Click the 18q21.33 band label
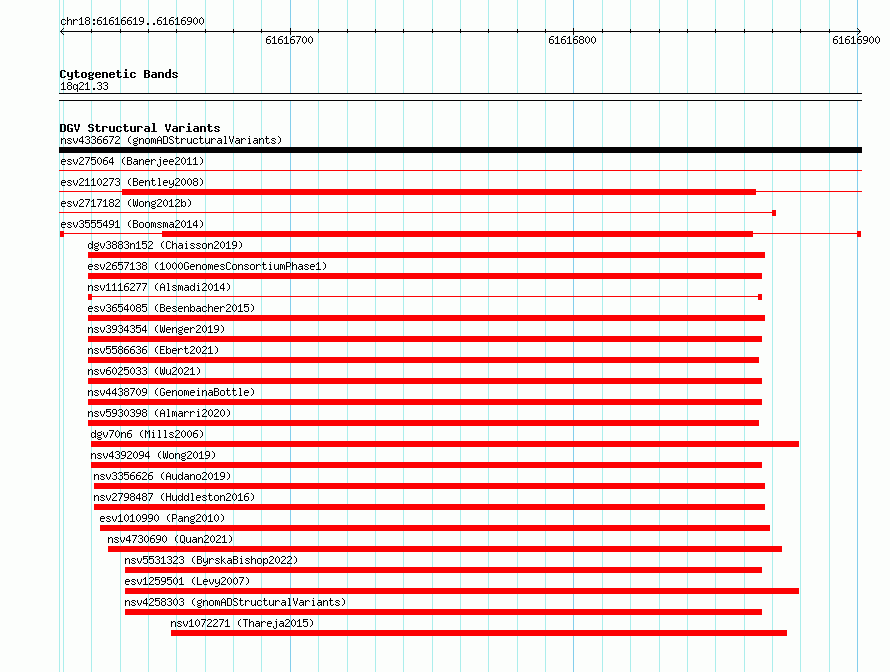The image size is (890, 672). pyautogui.click(x=84, y=86)
